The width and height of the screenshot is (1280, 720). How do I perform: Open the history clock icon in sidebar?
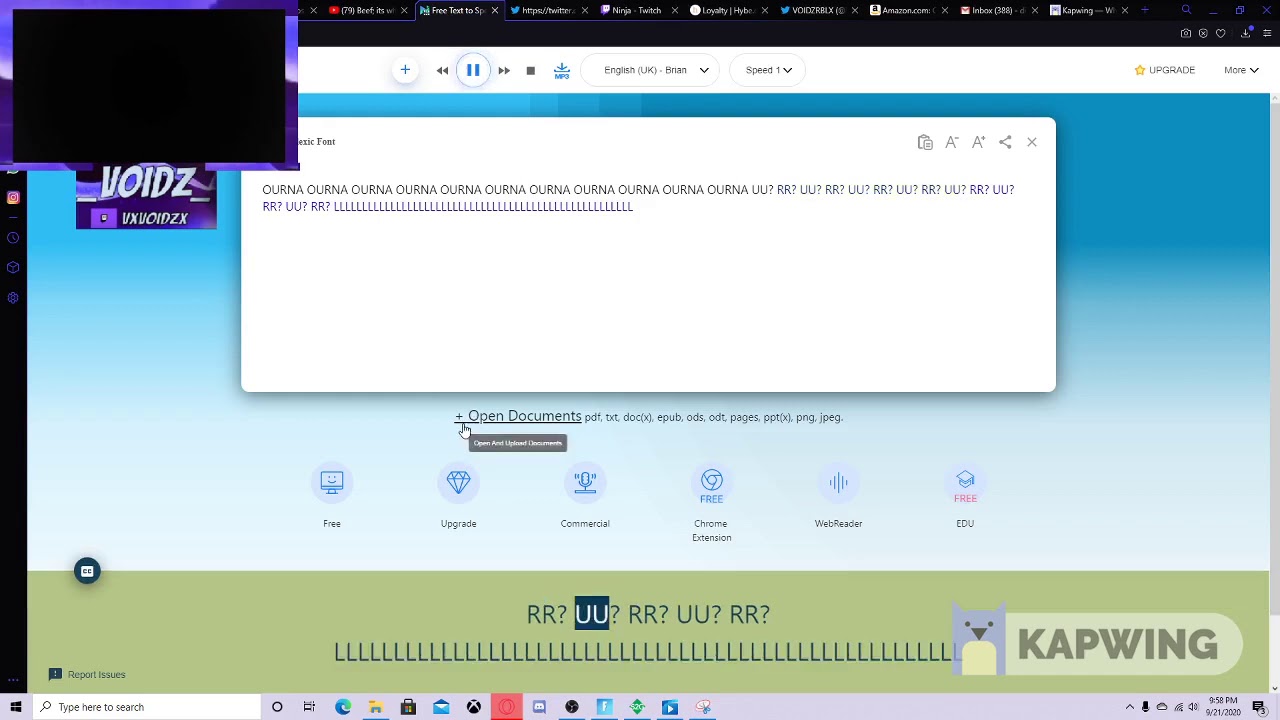tap(13, 238)
